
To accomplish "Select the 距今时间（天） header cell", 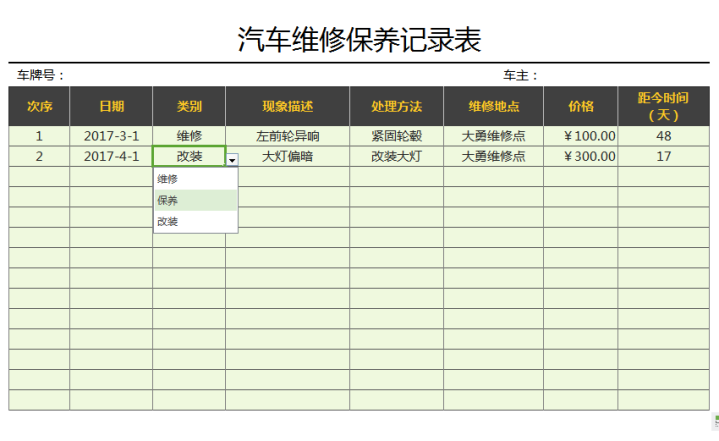I will pyautogui.click(x=663, y=106).
